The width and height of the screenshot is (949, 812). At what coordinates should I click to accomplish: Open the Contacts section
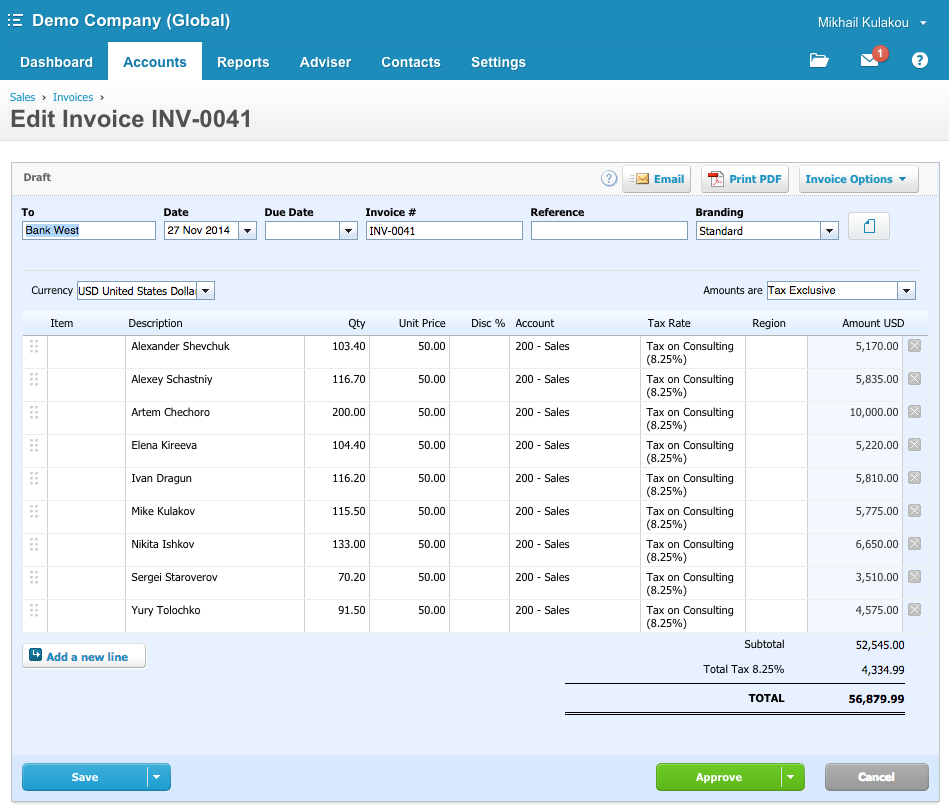410,61
